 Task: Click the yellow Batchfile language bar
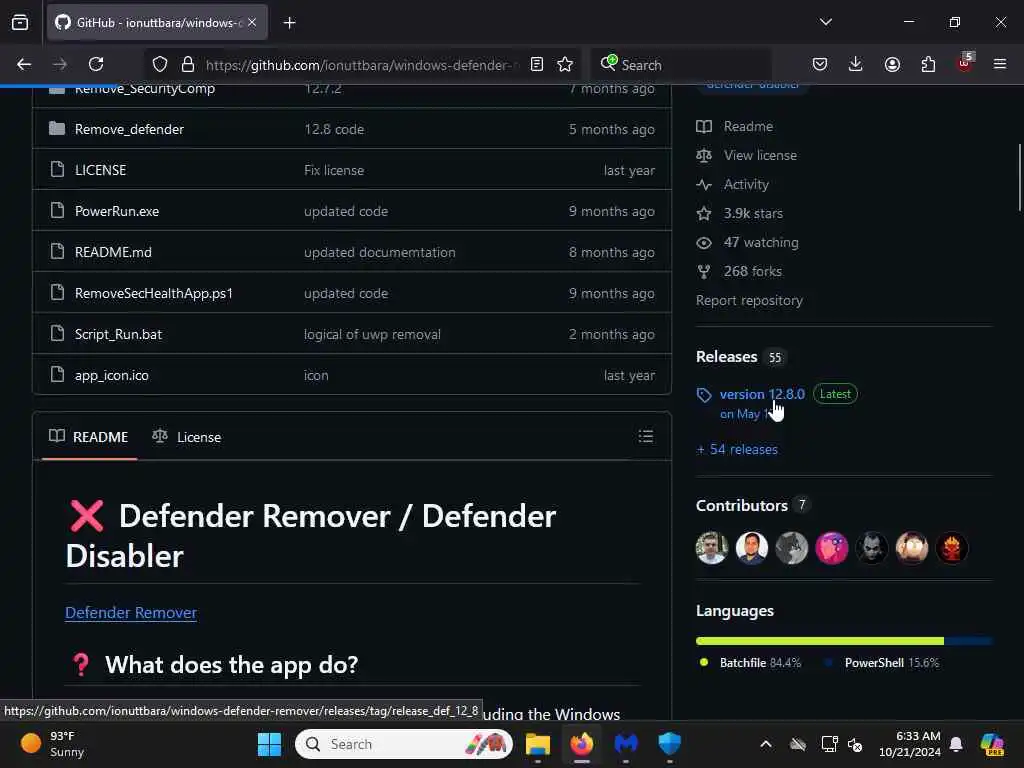coord(820,641)
